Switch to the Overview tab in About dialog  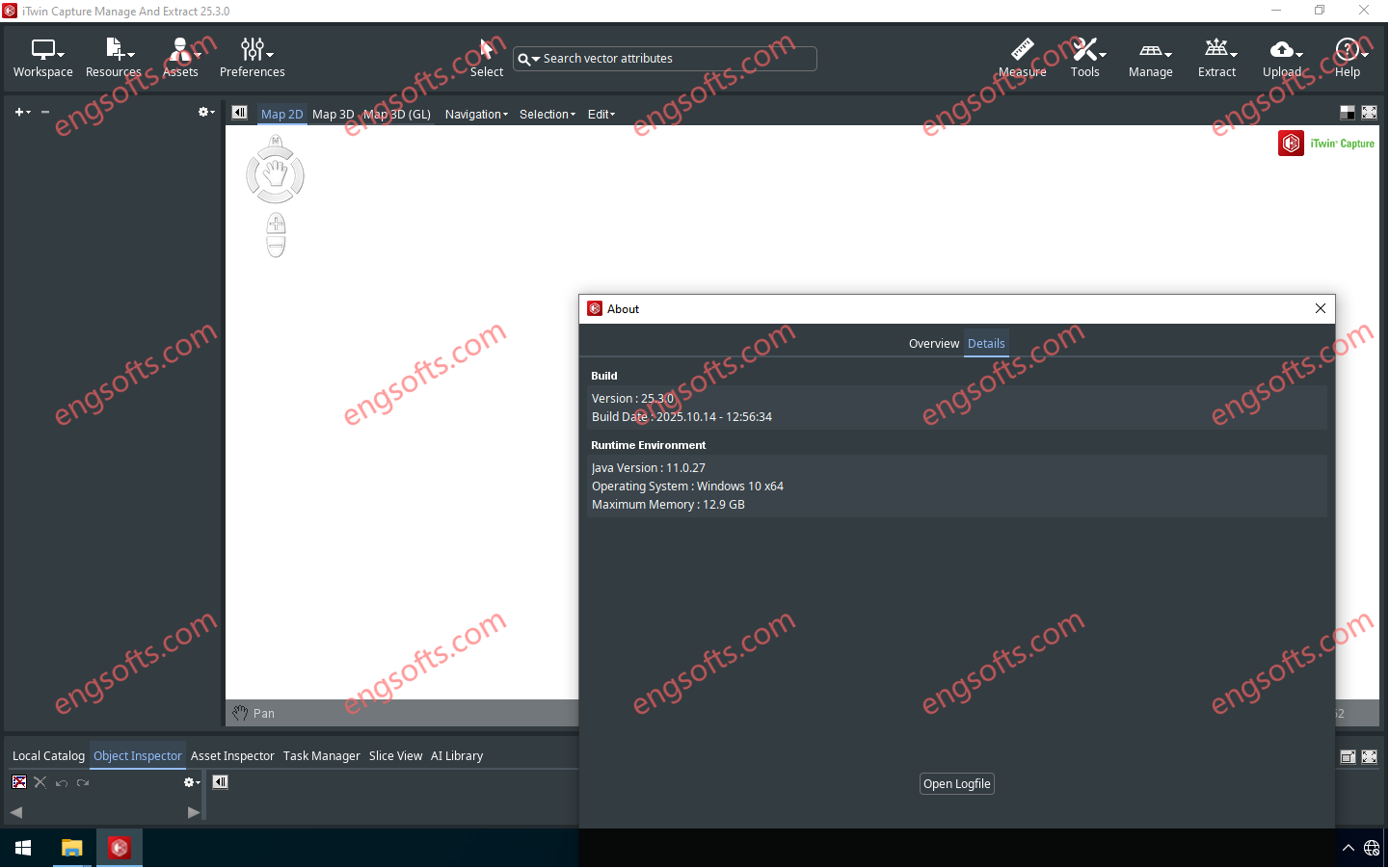point(933,343)
